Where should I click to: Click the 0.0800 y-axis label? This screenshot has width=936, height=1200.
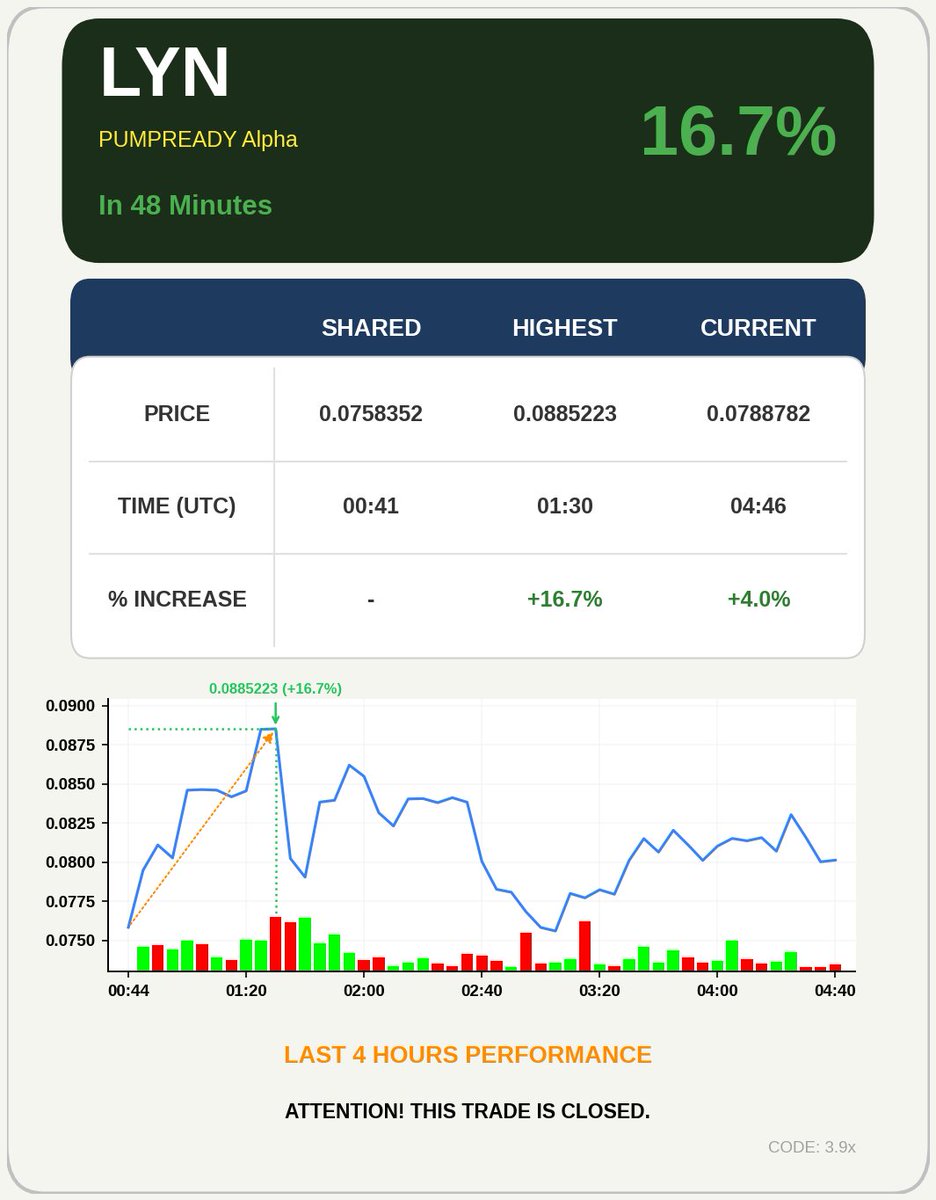pos(70,862)
